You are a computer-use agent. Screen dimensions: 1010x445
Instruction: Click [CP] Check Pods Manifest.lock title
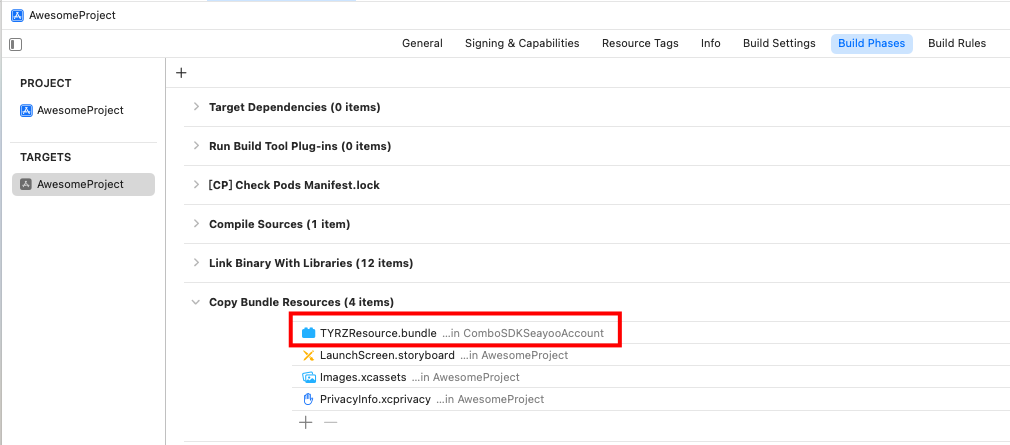(x=294, y=185)
